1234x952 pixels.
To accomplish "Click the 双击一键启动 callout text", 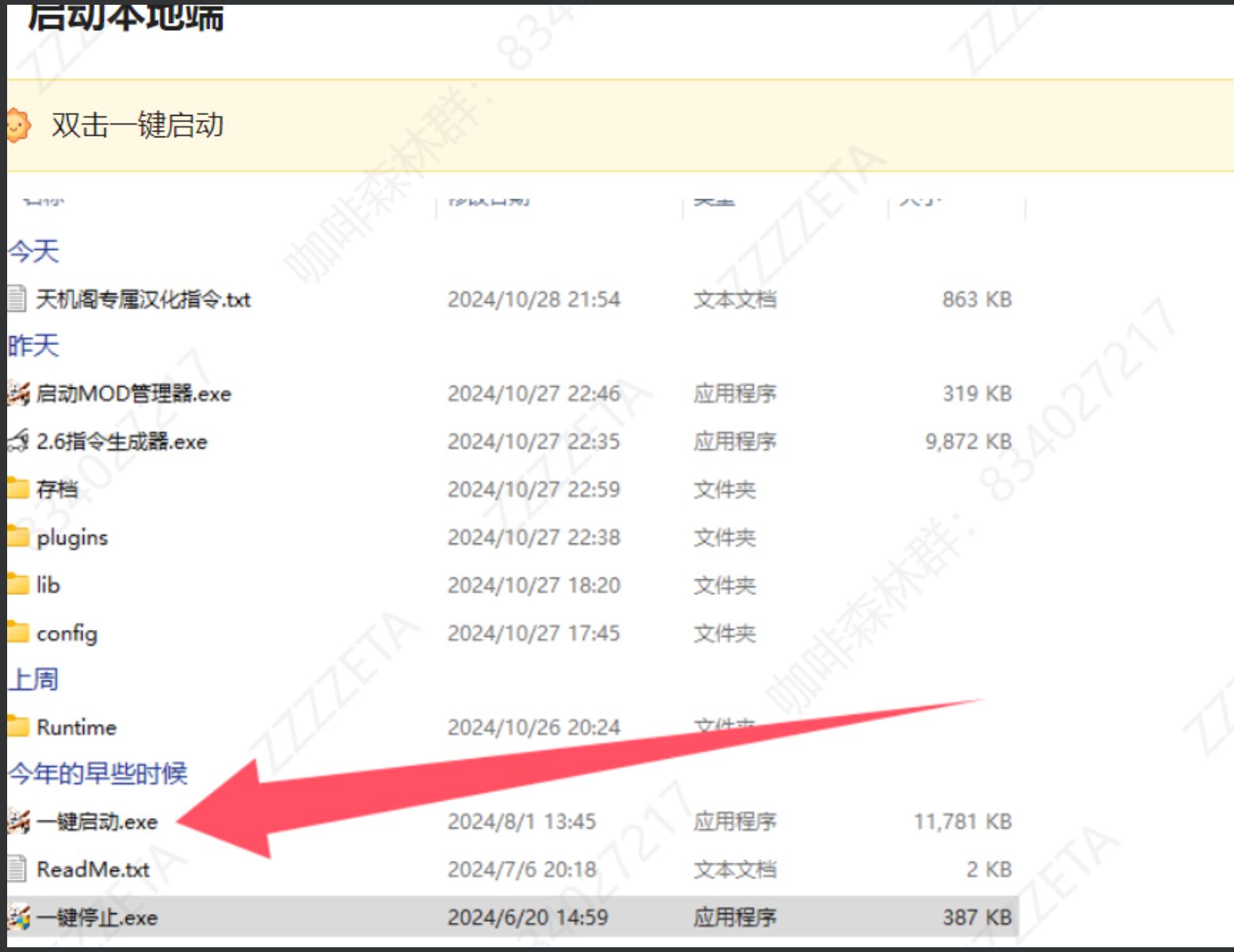I will pos(137,125).
